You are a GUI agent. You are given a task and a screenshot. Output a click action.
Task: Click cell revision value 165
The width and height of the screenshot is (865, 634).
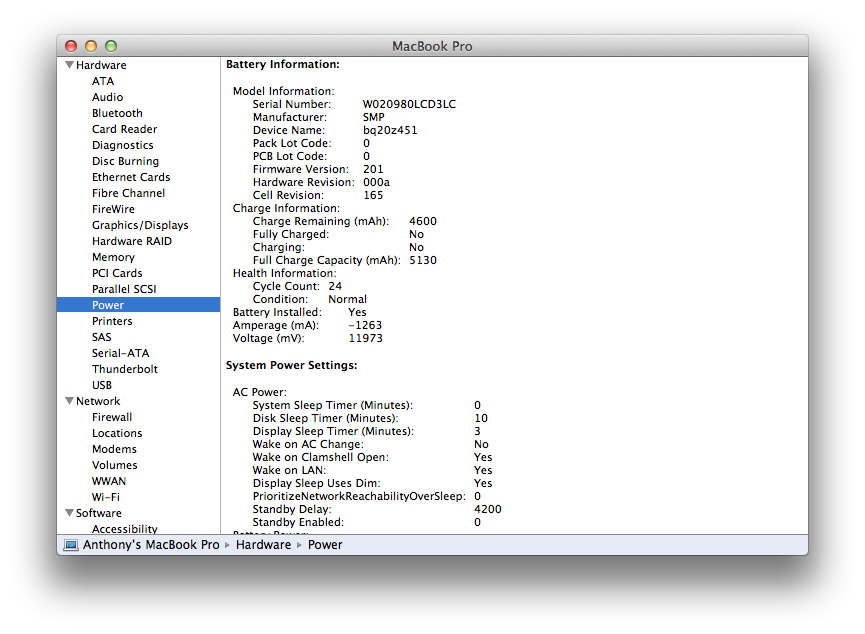click(x=373, y=195)
